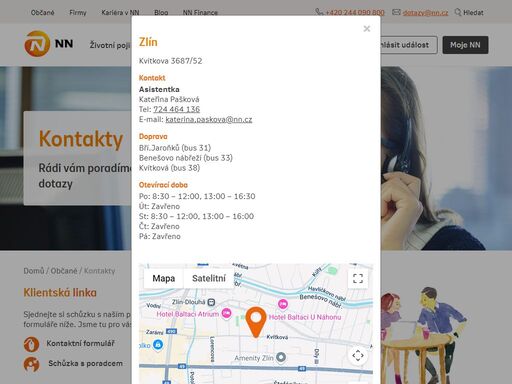Click Hotel Baltaci U Náhonu marker

pos(283,304)
